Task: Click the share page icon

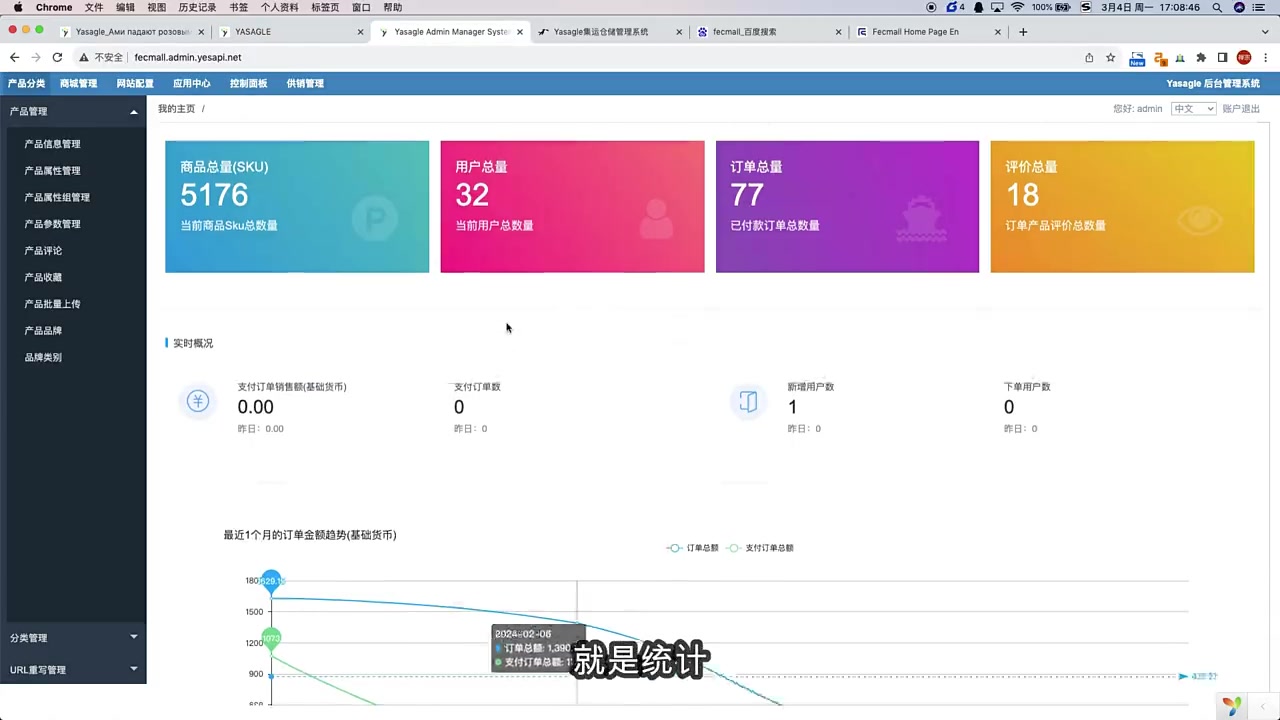Action: coord(1089,58)
